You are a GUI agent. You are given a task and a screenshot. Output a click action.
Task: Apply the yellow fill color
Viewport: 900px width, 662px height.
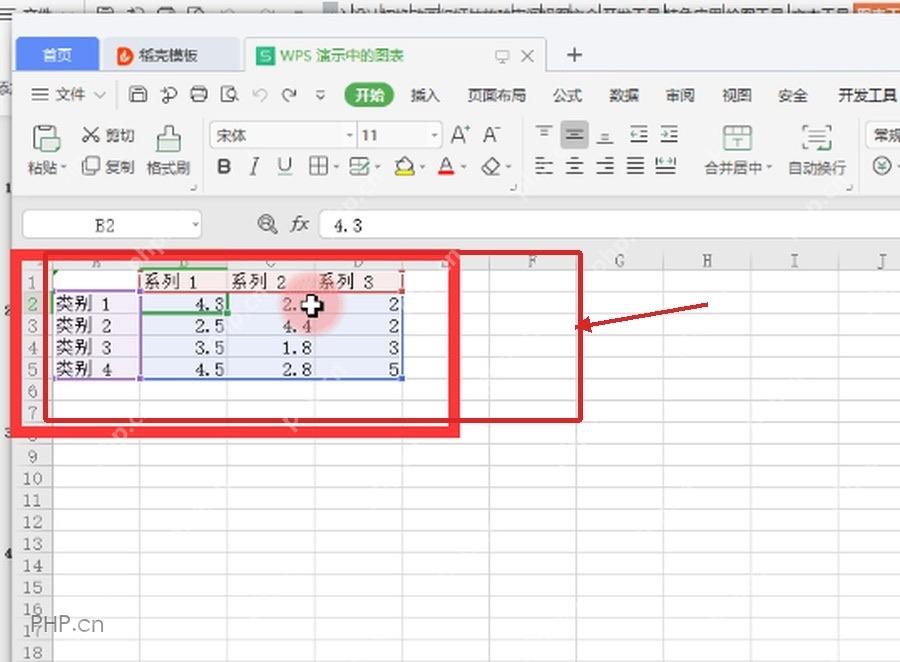click(x=404, y=167)
